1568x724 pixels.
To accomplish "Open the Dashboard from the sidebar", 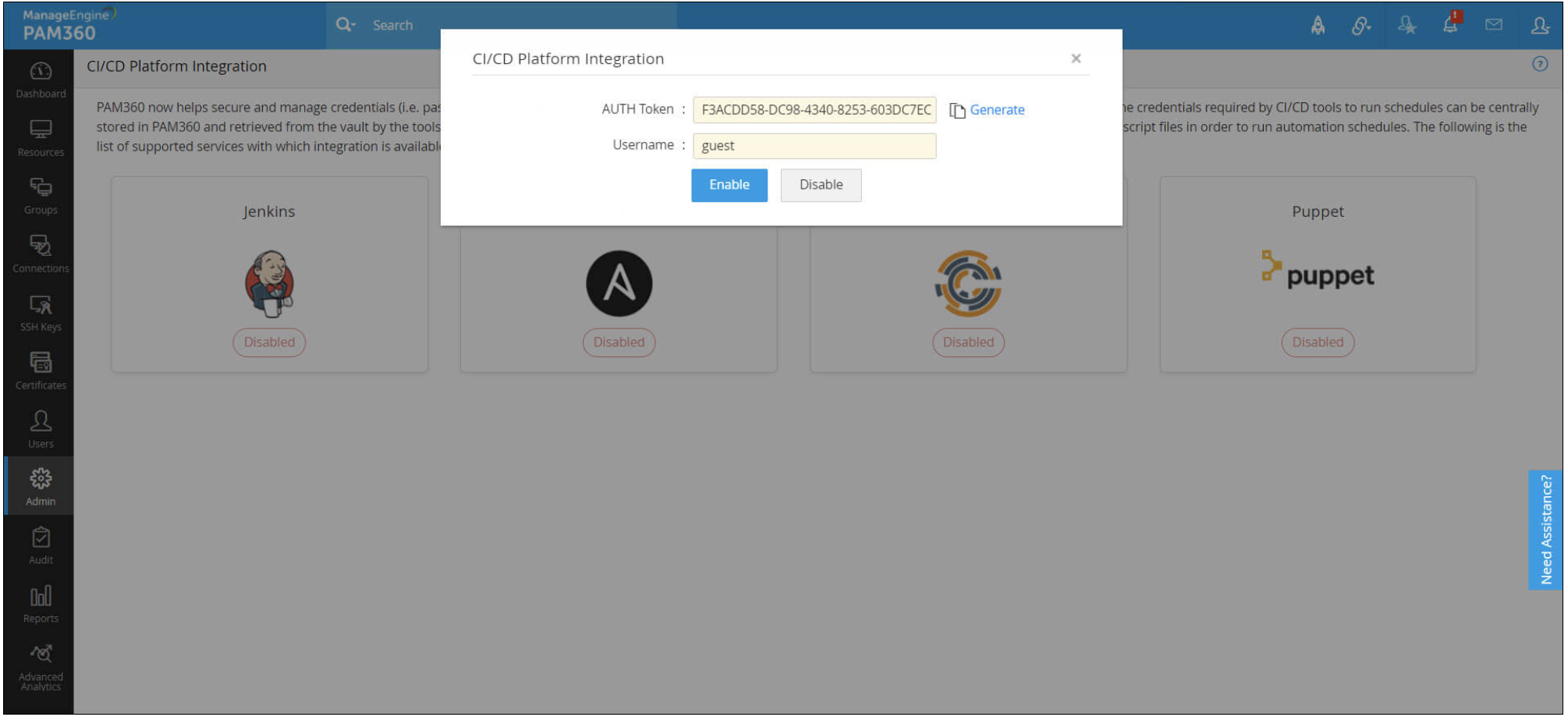I will pos(41,80).
